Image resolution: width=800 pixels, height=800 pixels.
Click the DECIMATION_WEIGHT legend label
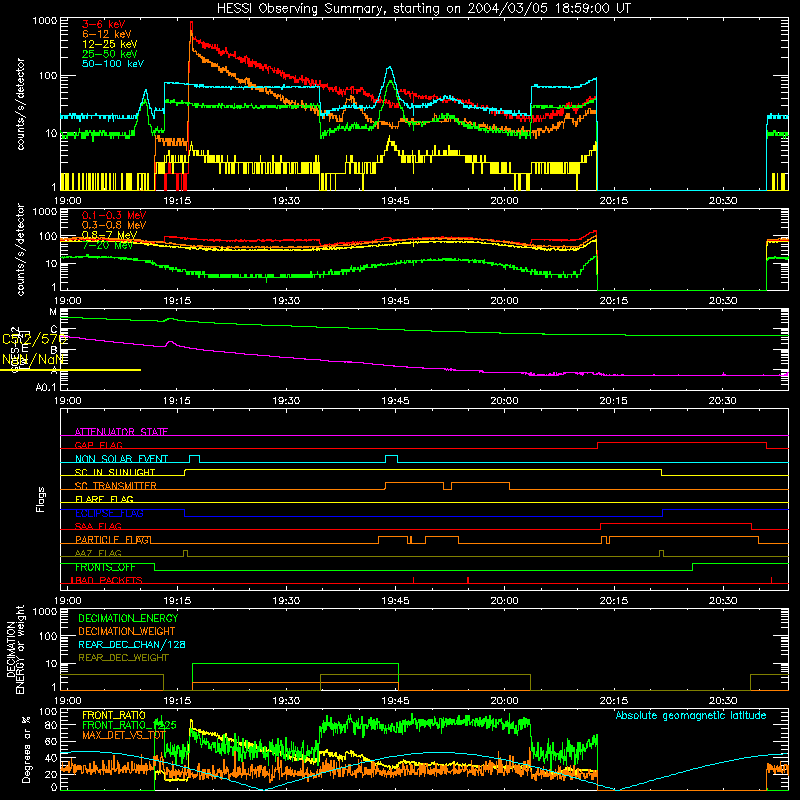tap(127, 632)
